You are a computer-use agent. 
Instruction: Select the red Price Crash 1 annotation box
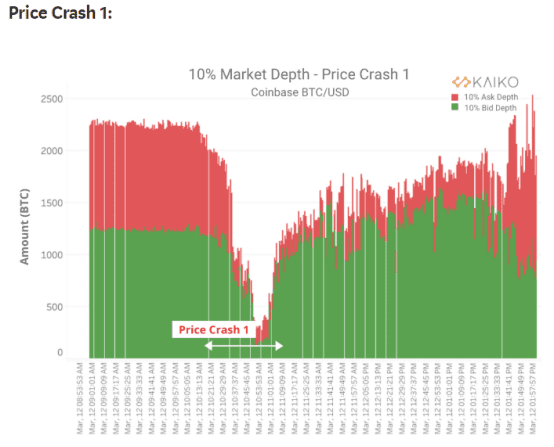coord(214,329)
